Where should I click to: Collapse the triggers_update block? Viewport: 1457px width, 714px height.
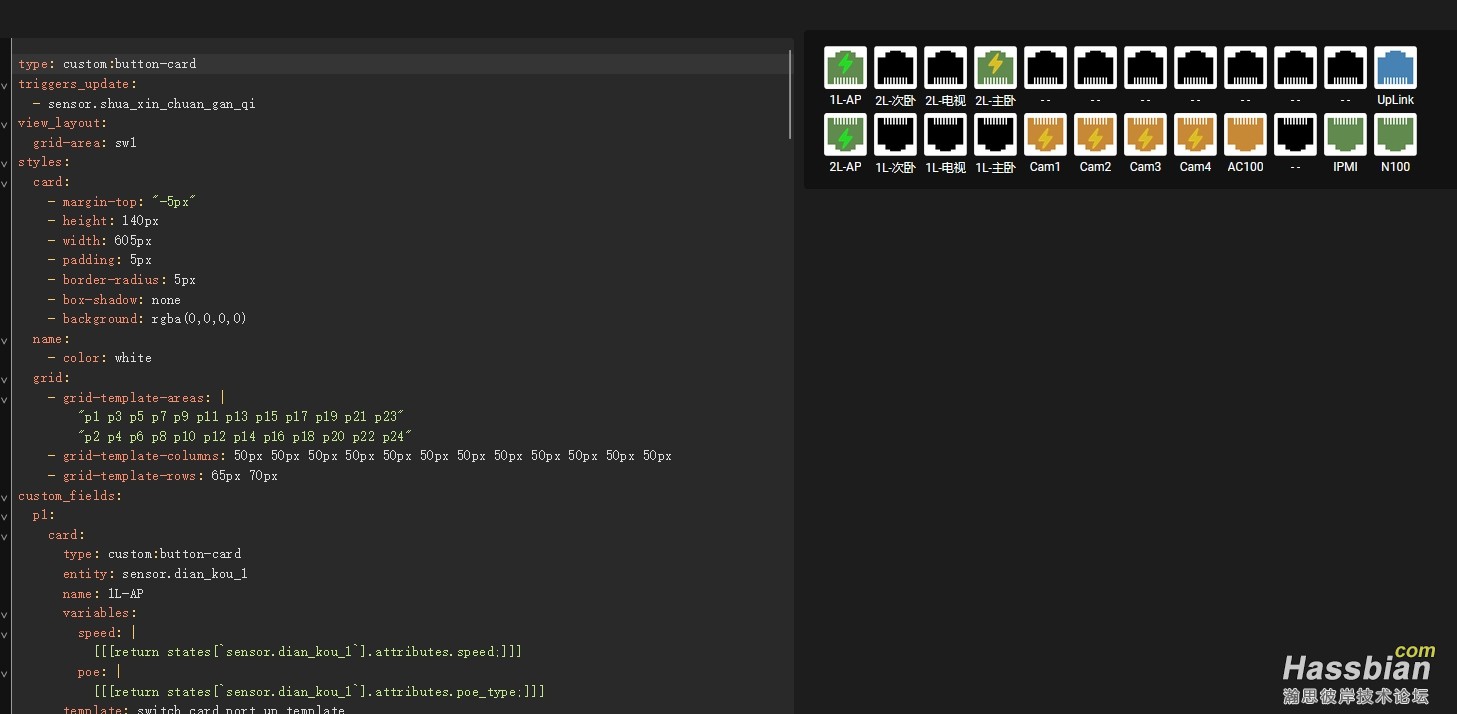tap(5, 85)
